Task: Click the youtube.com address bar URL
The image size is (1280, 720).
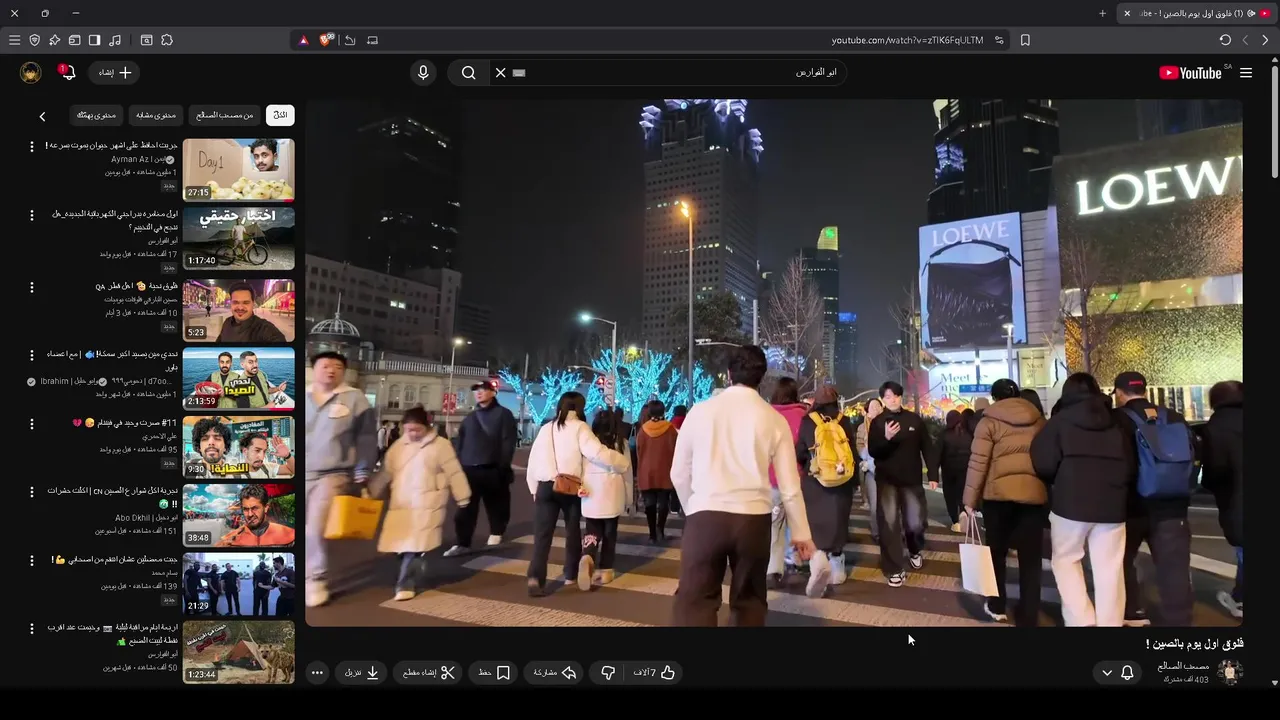Action: click(x=907, y=40)
